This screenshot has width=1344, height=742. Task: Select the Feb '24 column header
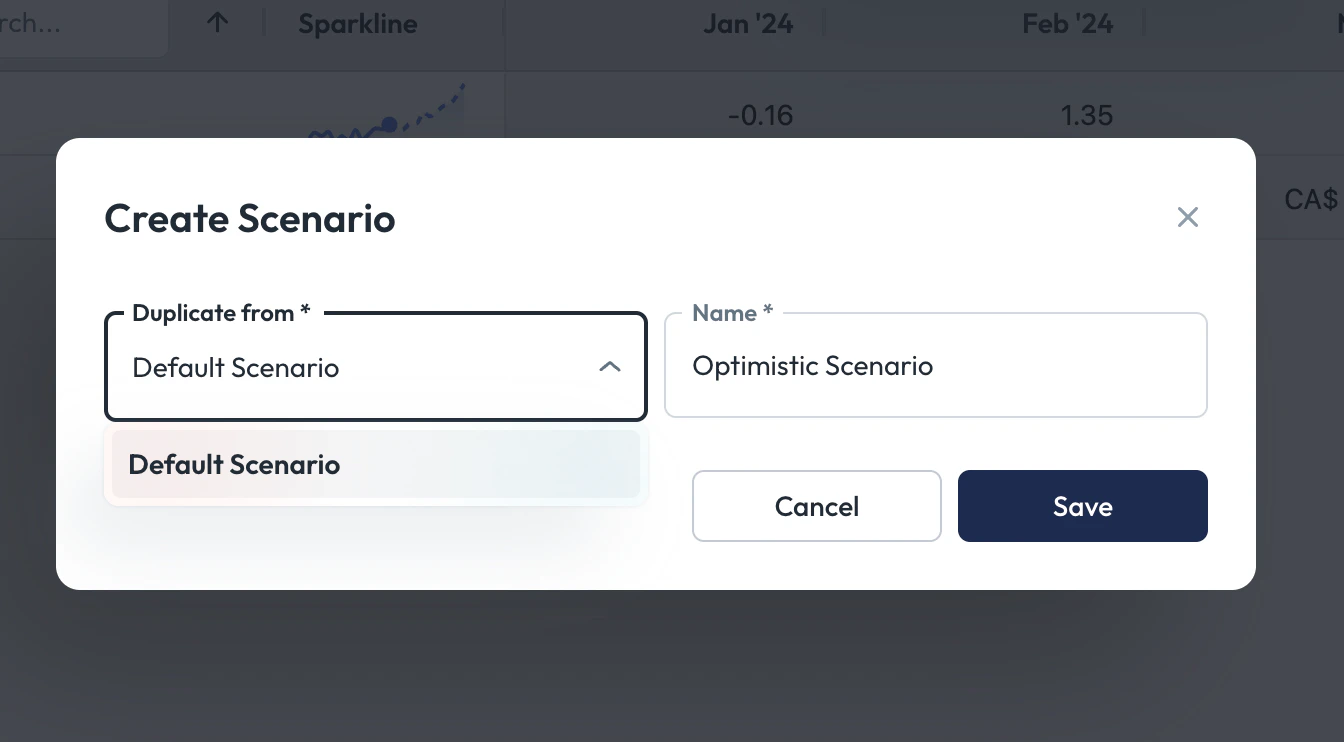1068,24
